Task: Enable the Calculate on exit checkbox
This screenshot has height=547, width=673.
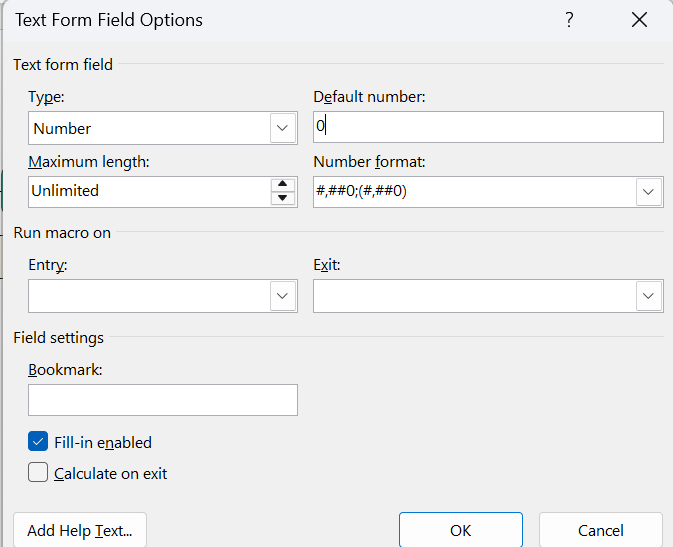Action: [x=38, y=472]
